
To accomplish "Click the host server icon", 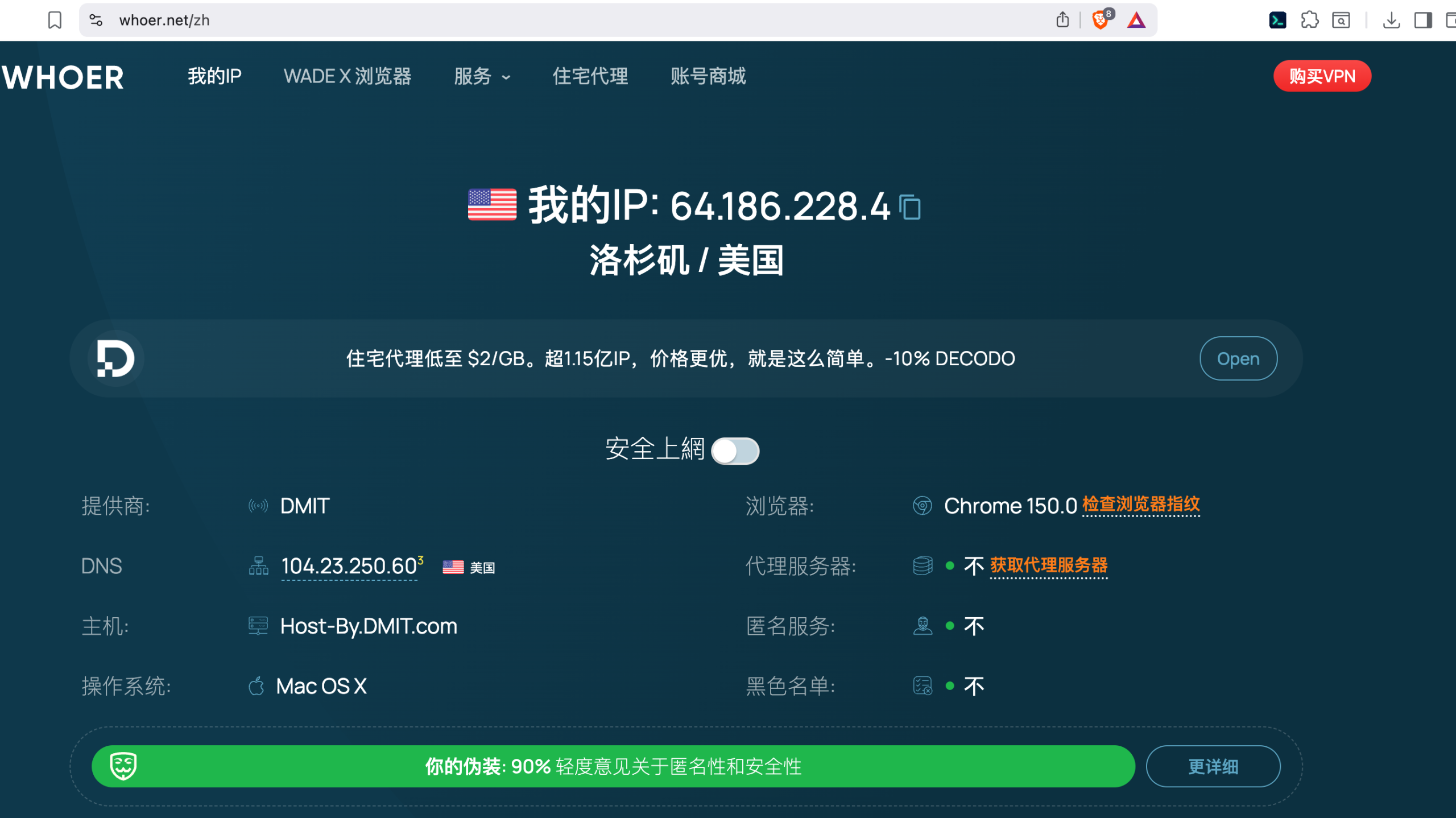I will (x=258, y=626).
